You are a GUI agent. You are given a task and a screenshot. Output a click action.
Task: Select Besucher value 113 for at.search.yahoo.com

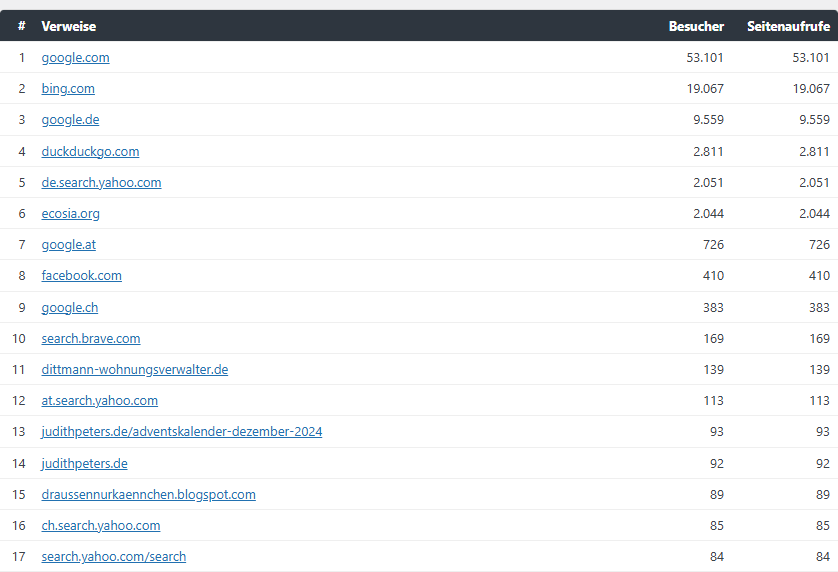coord(713,401)
